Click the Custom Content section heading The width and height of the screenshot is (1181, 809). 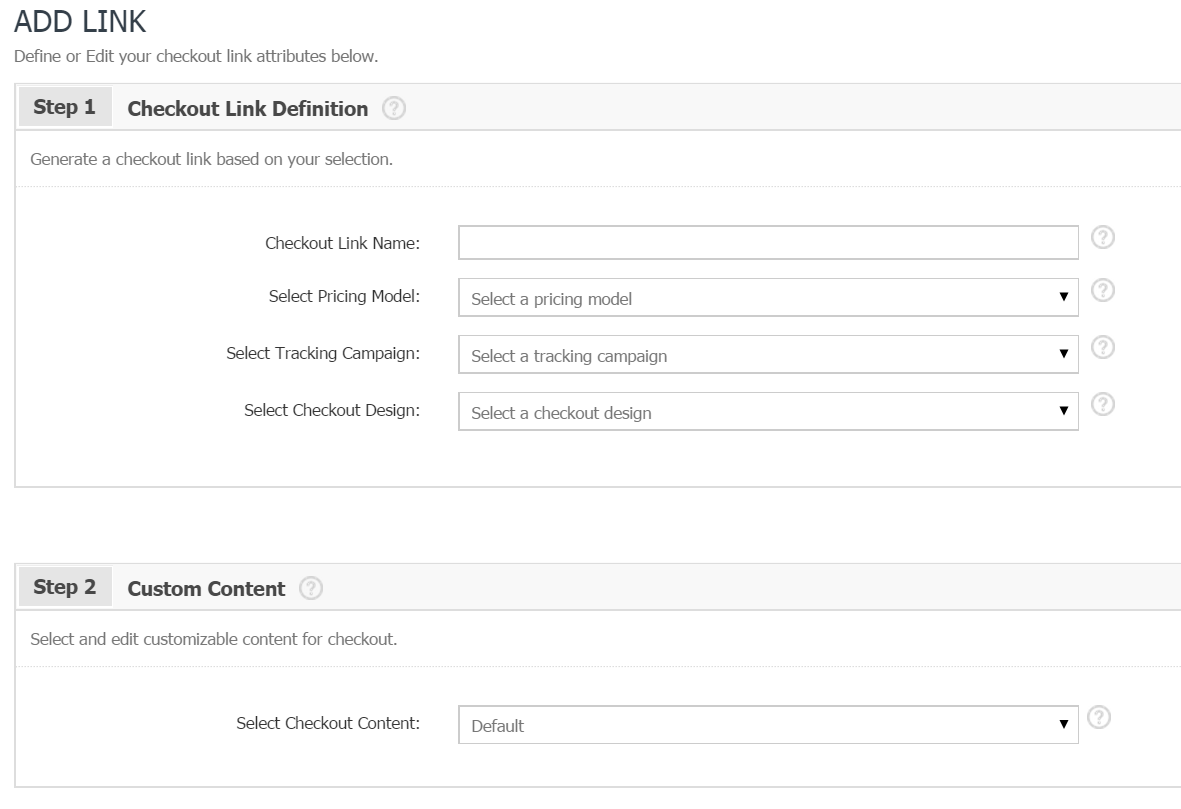tap(206, 589)
